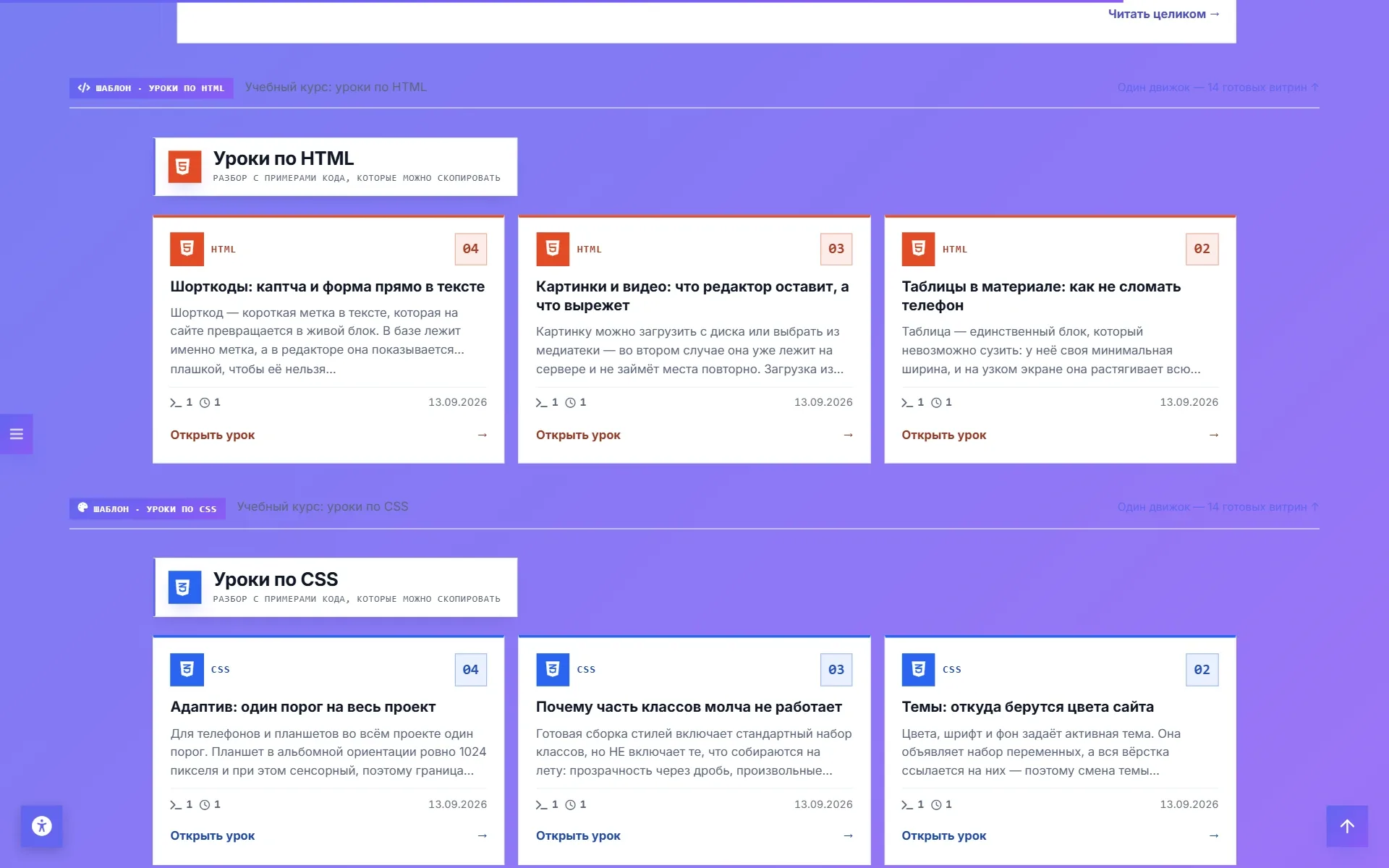
Task: Click the CSS3 icon in the Уроки по CSS header
Action: coord(184,587)
